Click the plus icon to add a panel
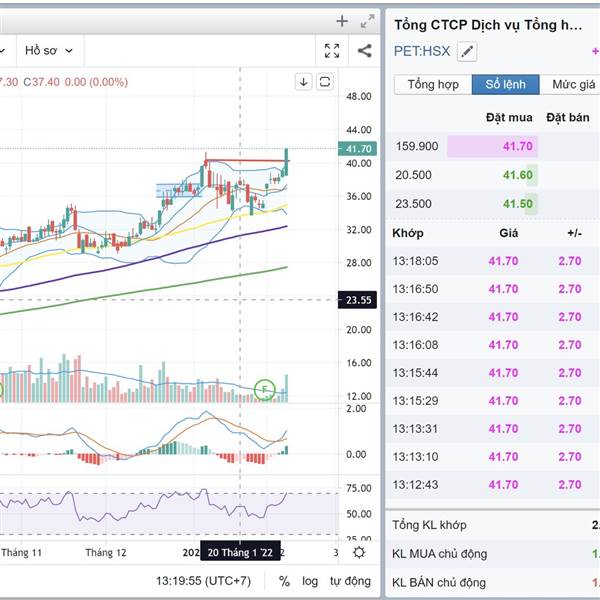Viewport: 600px width, 600px height. tap(342, 20)
